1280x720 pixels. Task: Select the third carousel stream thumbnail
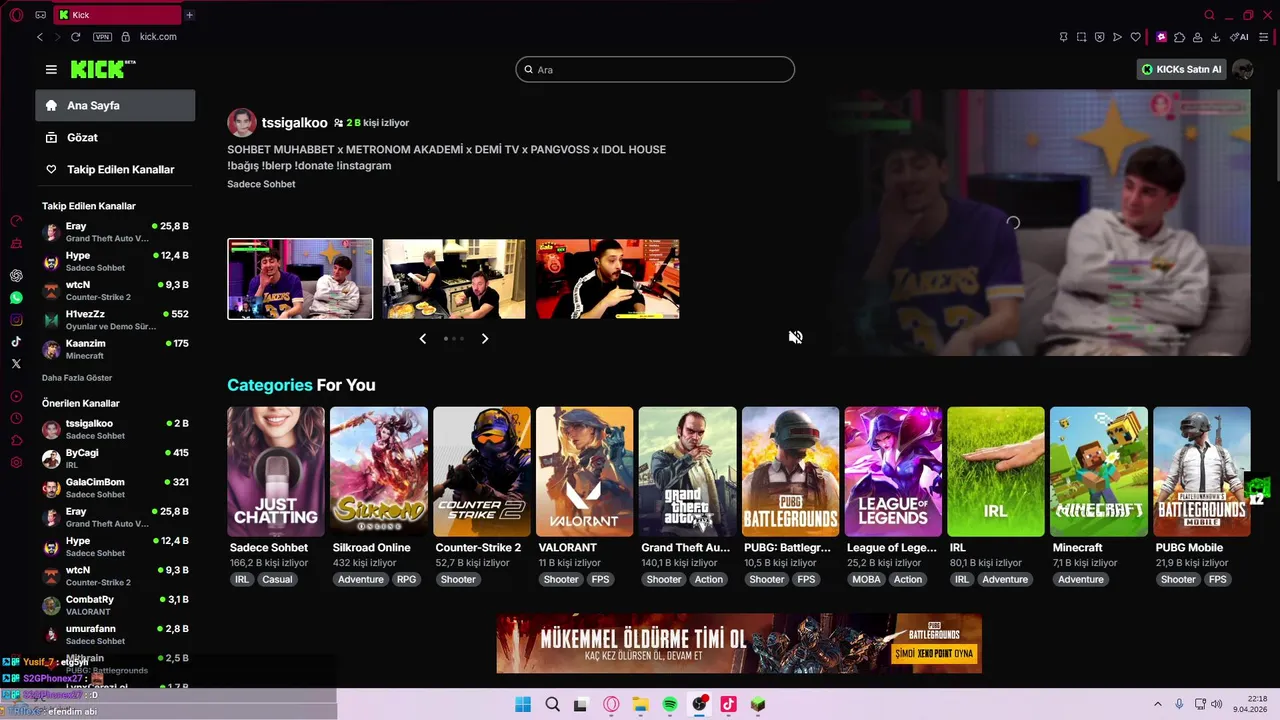608,279
